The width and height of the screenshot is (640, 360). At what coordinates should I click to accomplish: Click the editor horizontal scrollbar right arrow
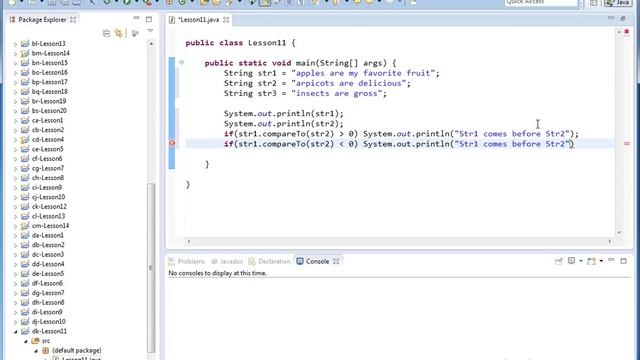coord(609,241)
